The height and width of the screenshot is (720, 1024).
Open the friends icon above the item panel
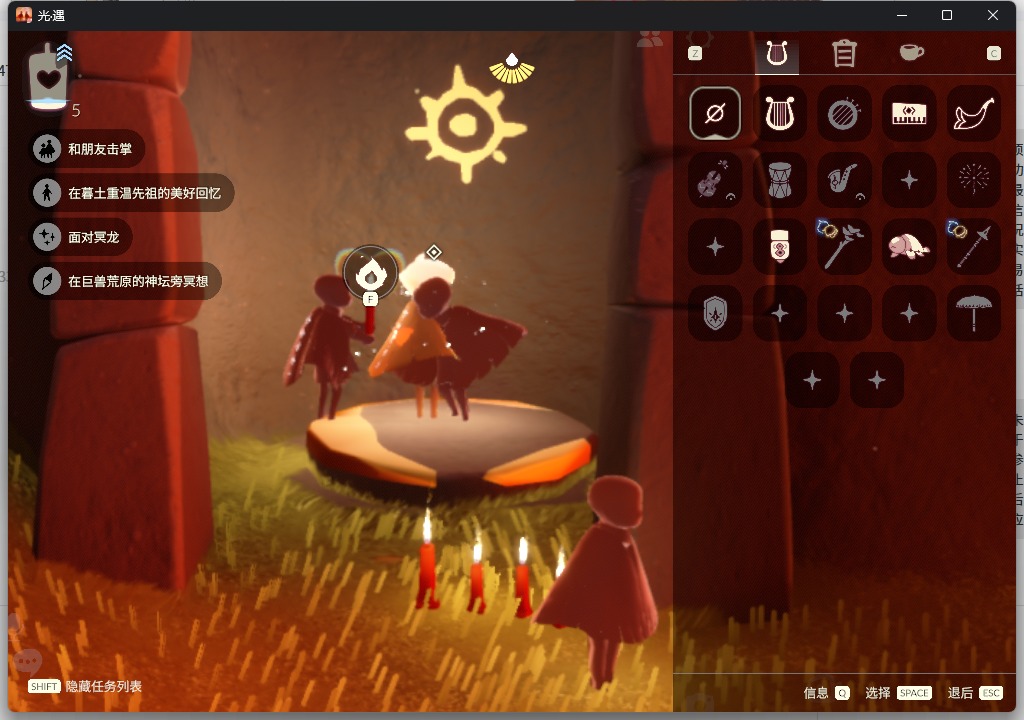(x=650, y=39)
